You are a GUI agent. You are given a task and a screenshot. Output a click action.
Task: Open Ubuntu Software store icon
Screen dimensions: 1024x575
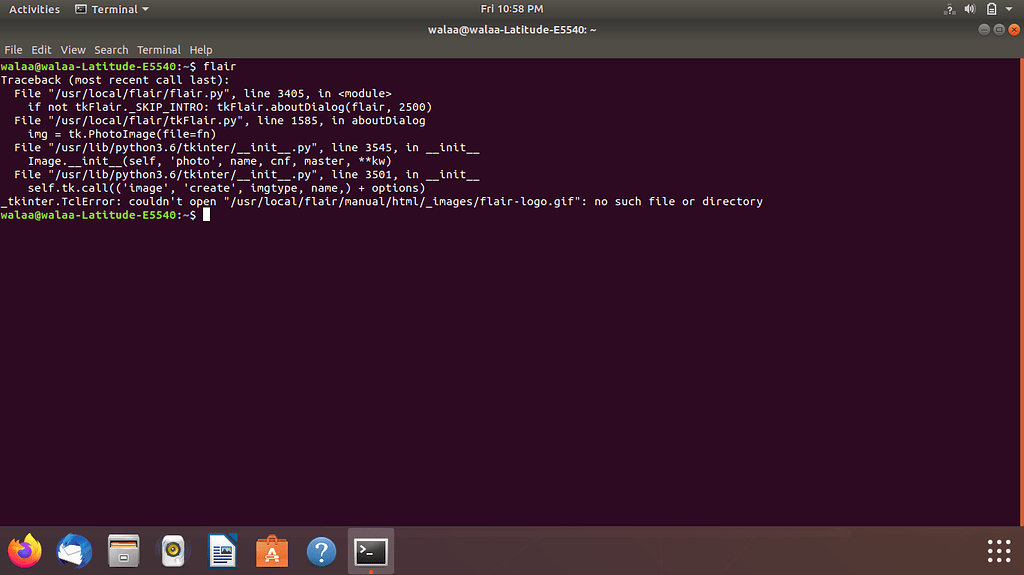point(272,551)
